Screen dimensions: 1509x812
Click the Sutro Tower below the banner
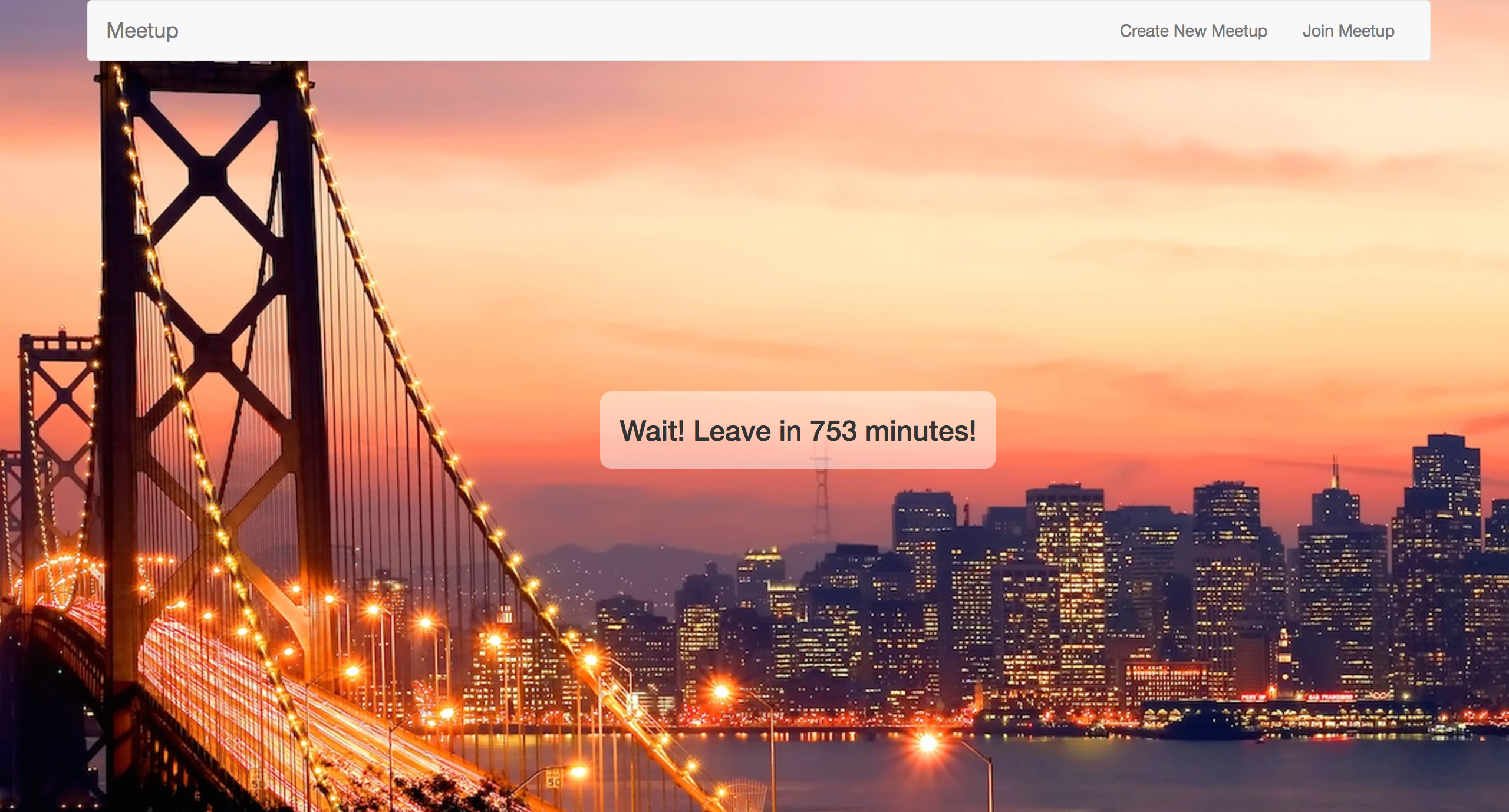click(x=821, y=501)
